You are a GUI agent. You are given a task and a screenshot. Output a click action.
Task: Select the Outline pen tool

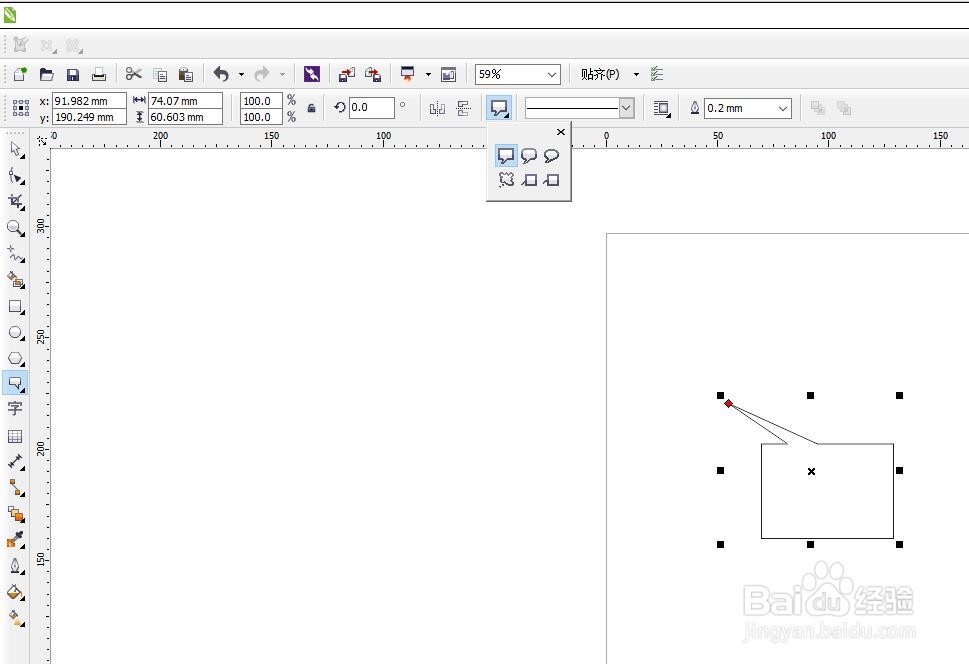16,566
